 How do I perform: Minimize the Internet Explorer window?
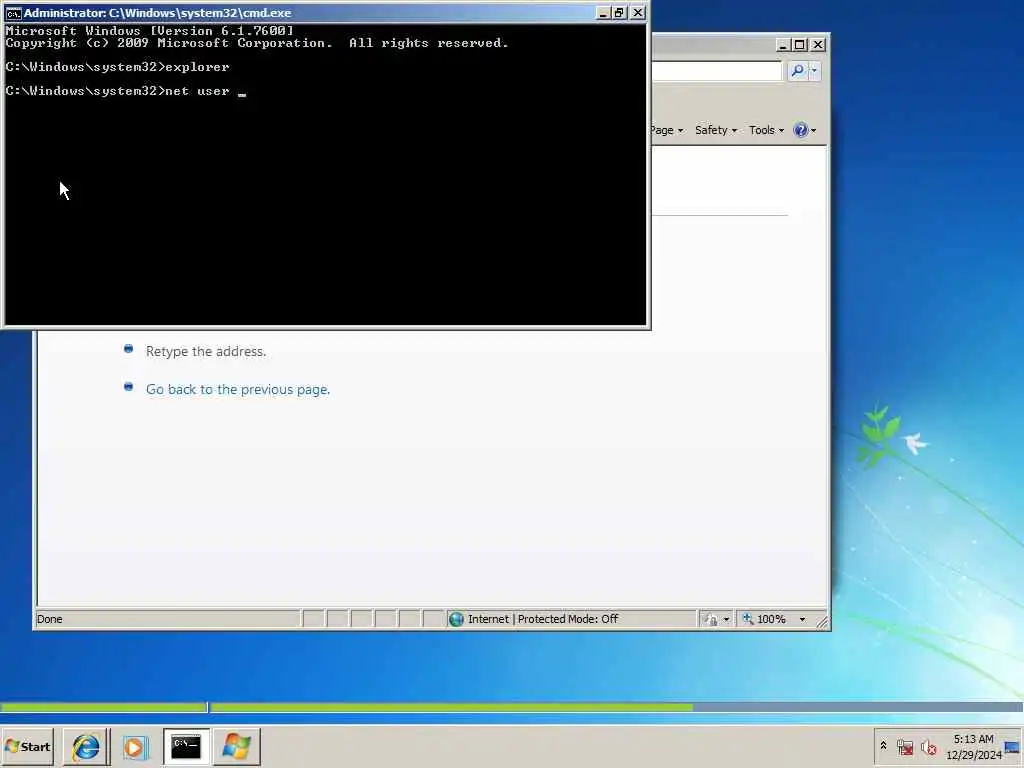783,45
